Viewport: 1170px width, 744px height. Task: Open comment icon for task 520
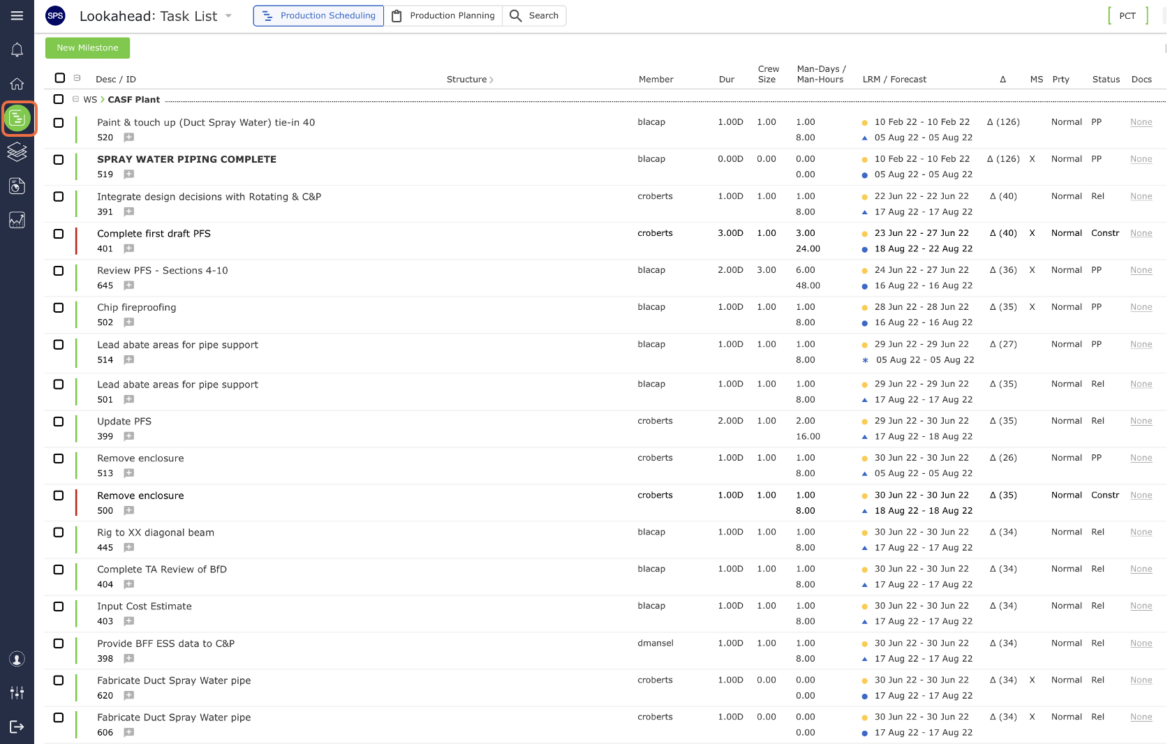tap(129, 137)
